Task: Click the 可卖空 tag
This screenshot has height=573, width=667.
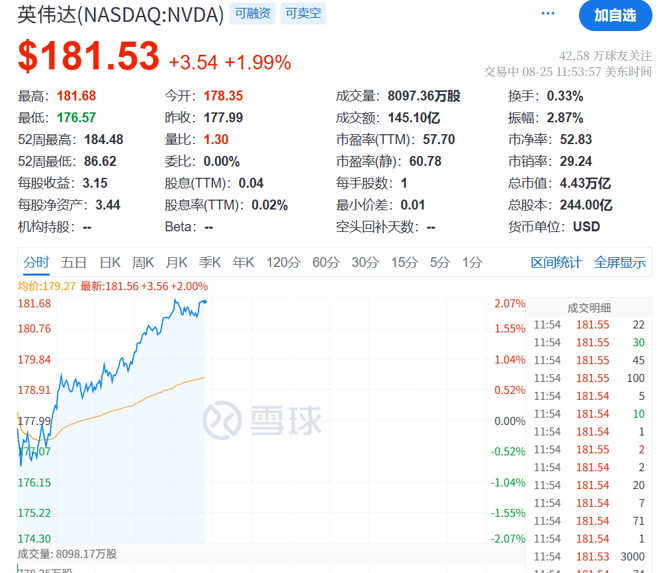Action: point(303,13)
